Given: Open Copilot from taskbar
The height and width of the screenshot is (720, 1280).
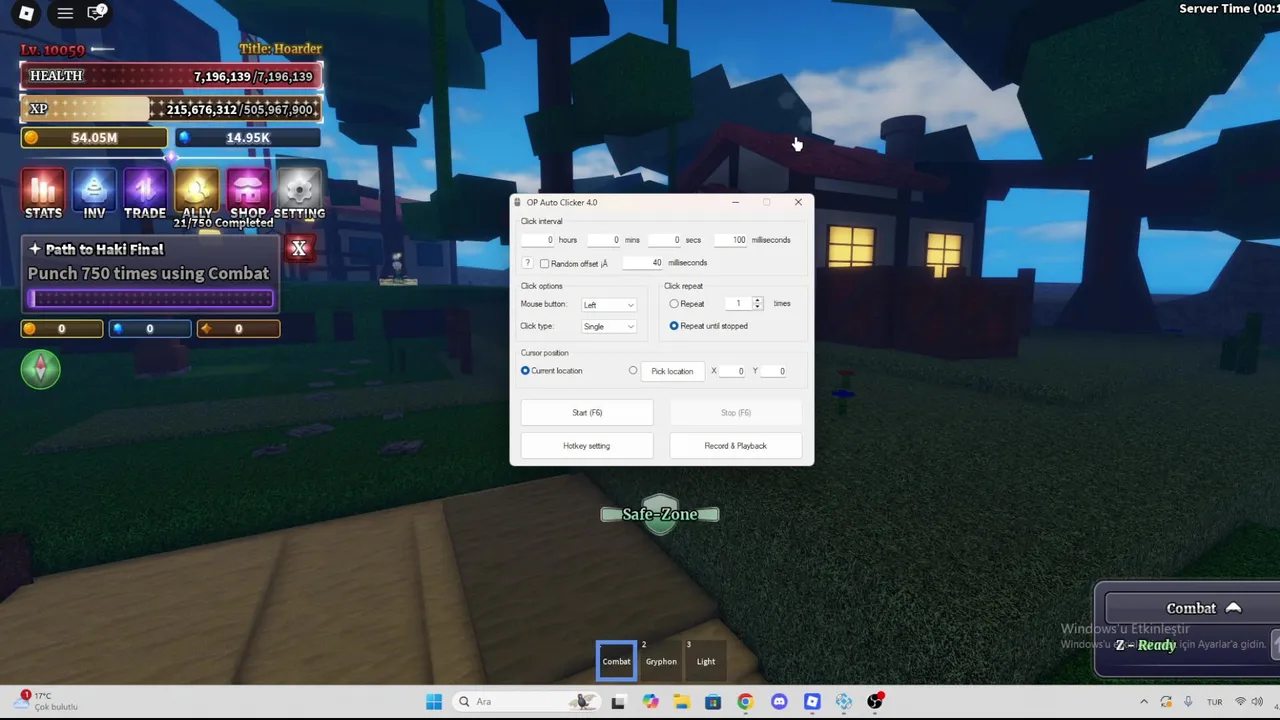Looking at the screenshot, I should (x=651, y=702).
